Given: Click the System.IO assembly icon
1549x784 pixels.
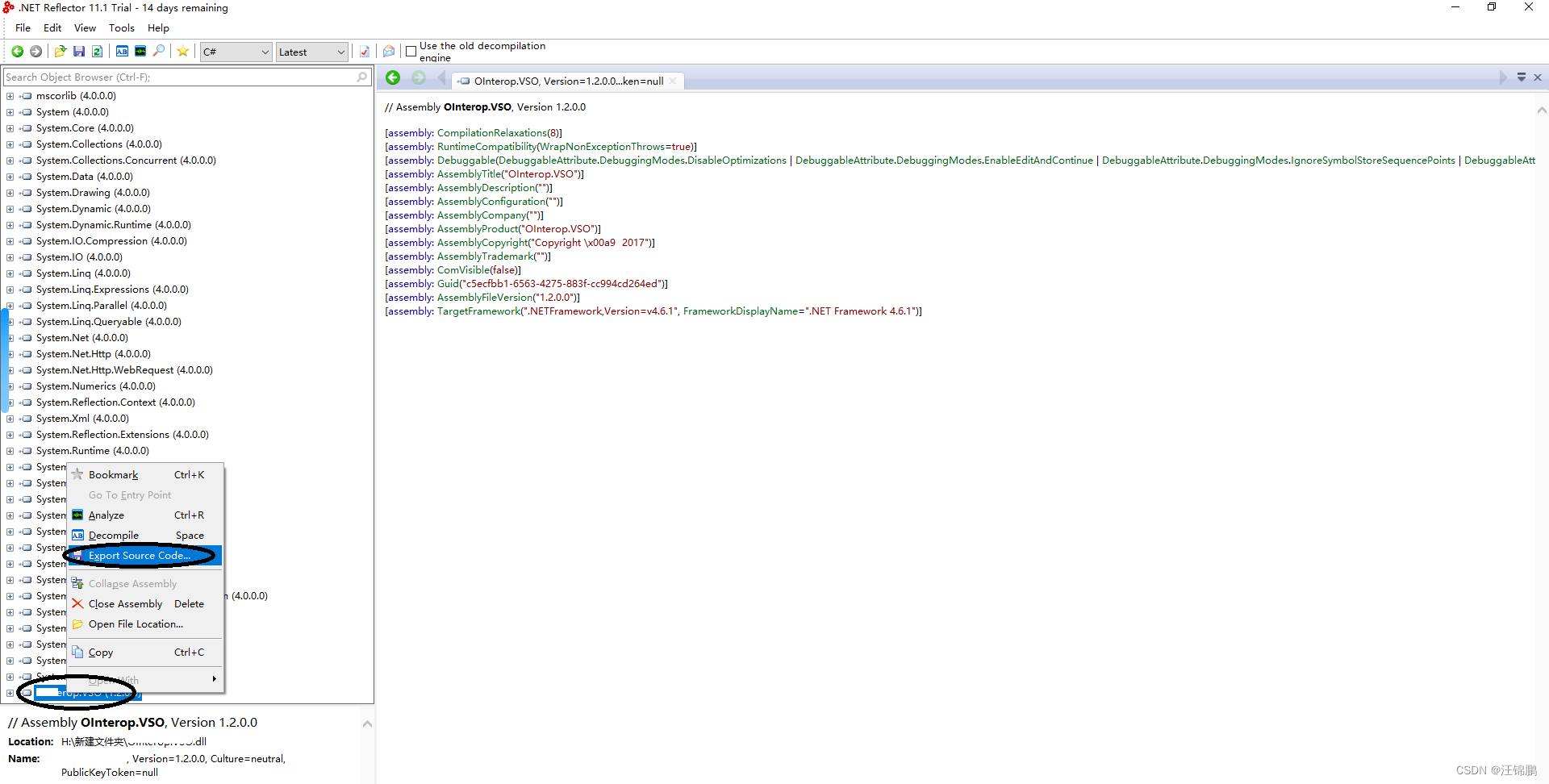Looking at the screenshot, I should coord(26,257).
